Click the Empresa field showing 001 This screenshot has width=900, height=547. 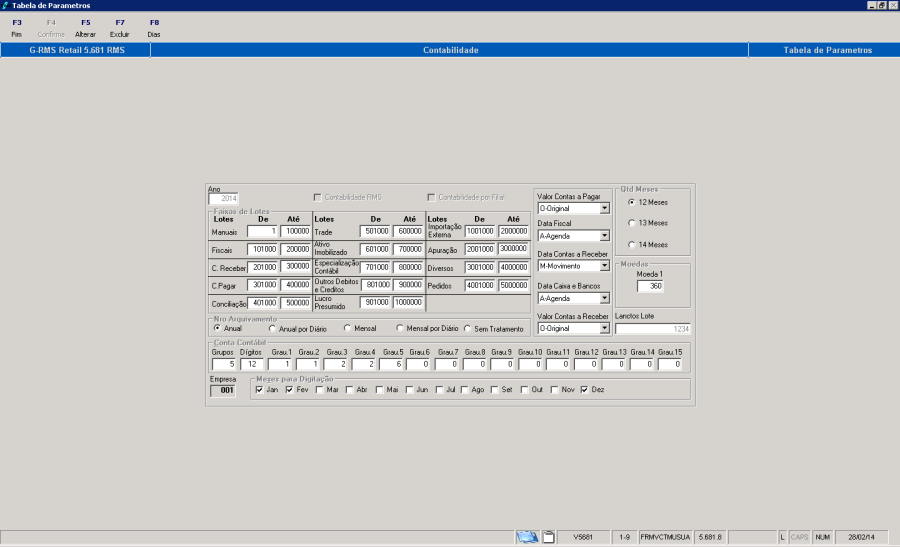point(223,390)
